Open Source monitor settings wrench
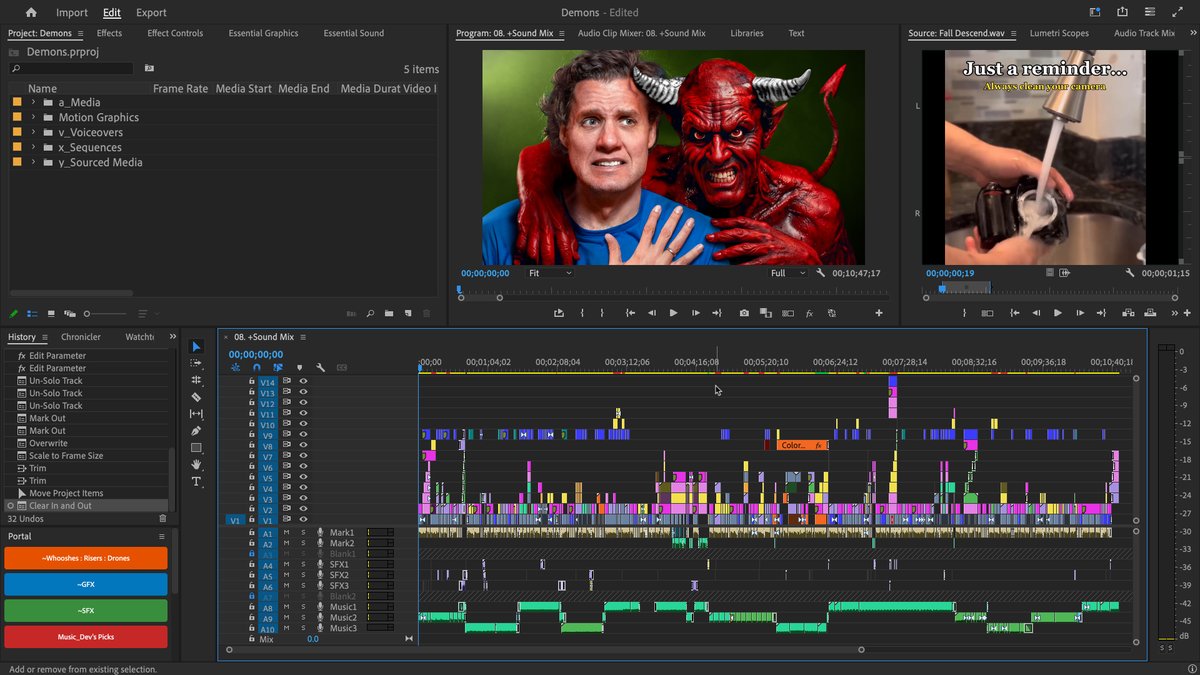 tap(1130, 273)
